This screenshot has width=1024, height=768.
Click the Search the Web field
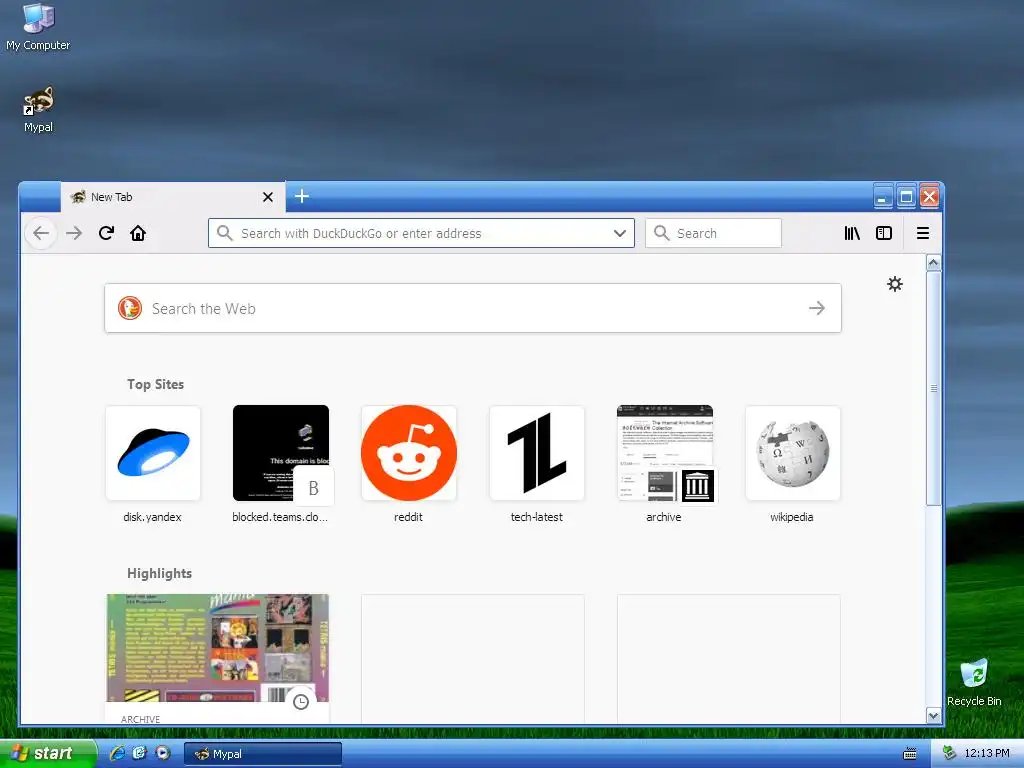click(x=473, y=308)
